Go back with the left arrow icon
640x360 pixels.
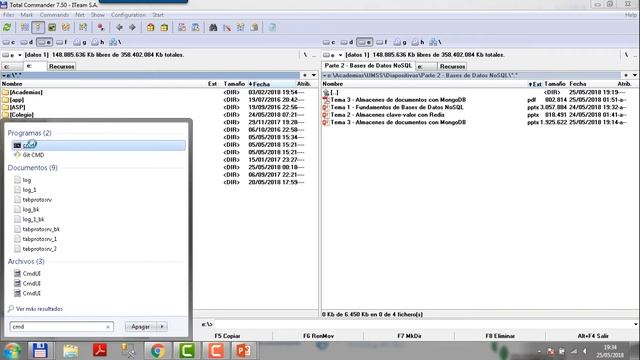click(119, 27)
